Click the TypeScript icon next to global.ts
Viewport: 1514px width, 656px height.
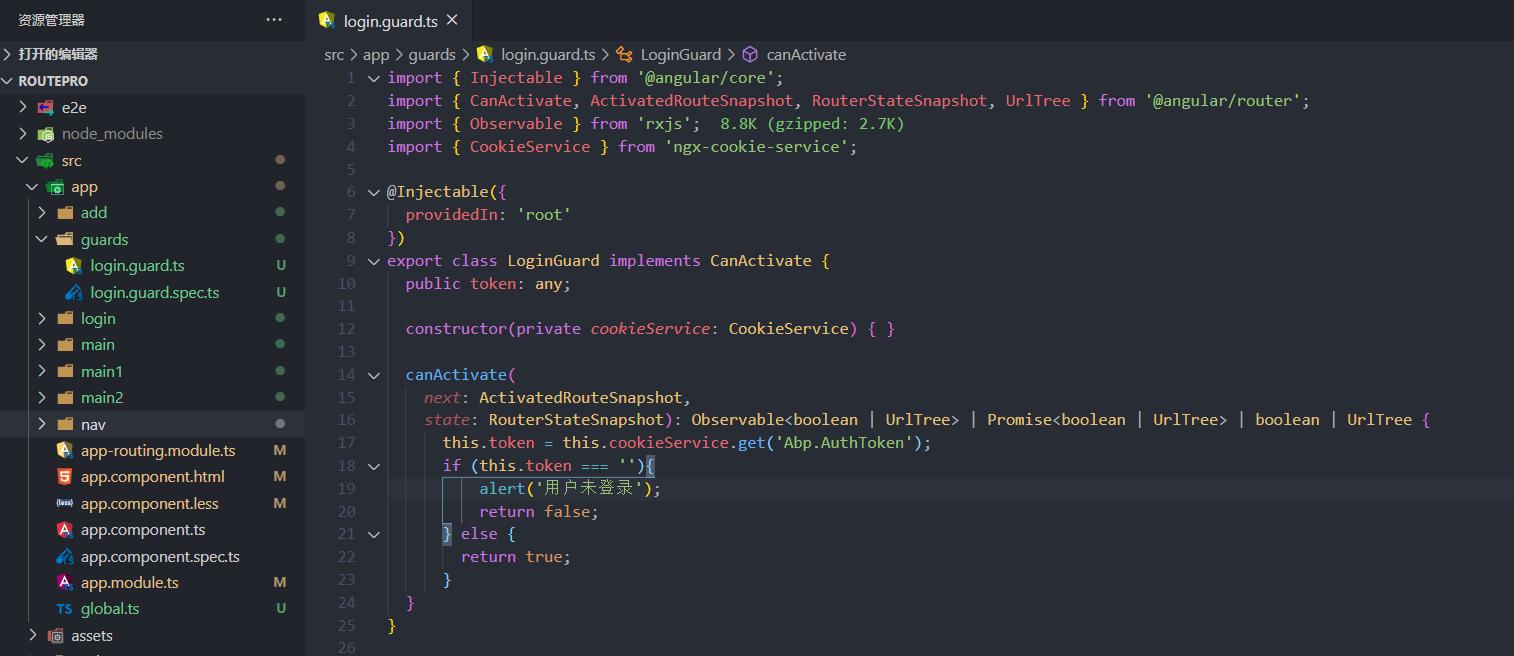[63, 608]
